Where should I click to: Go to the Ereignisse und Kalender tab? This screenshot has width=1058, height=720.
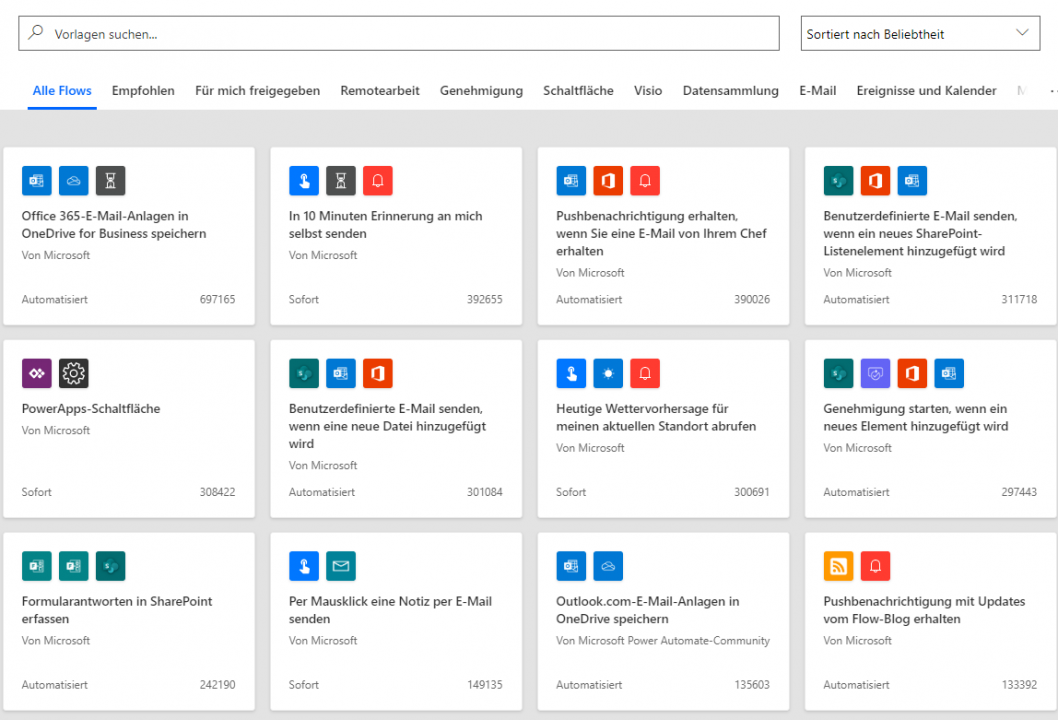point(926,91)
